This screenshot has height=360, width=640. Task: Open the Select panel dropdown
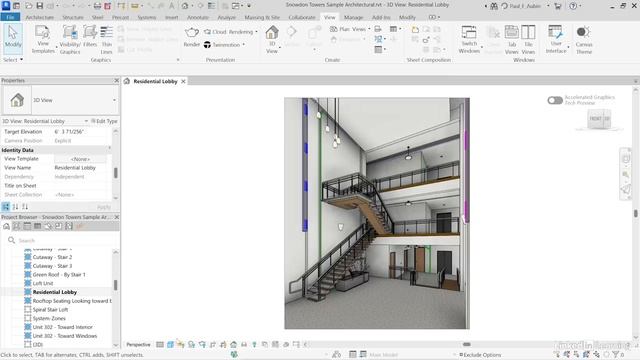[13, 60]
